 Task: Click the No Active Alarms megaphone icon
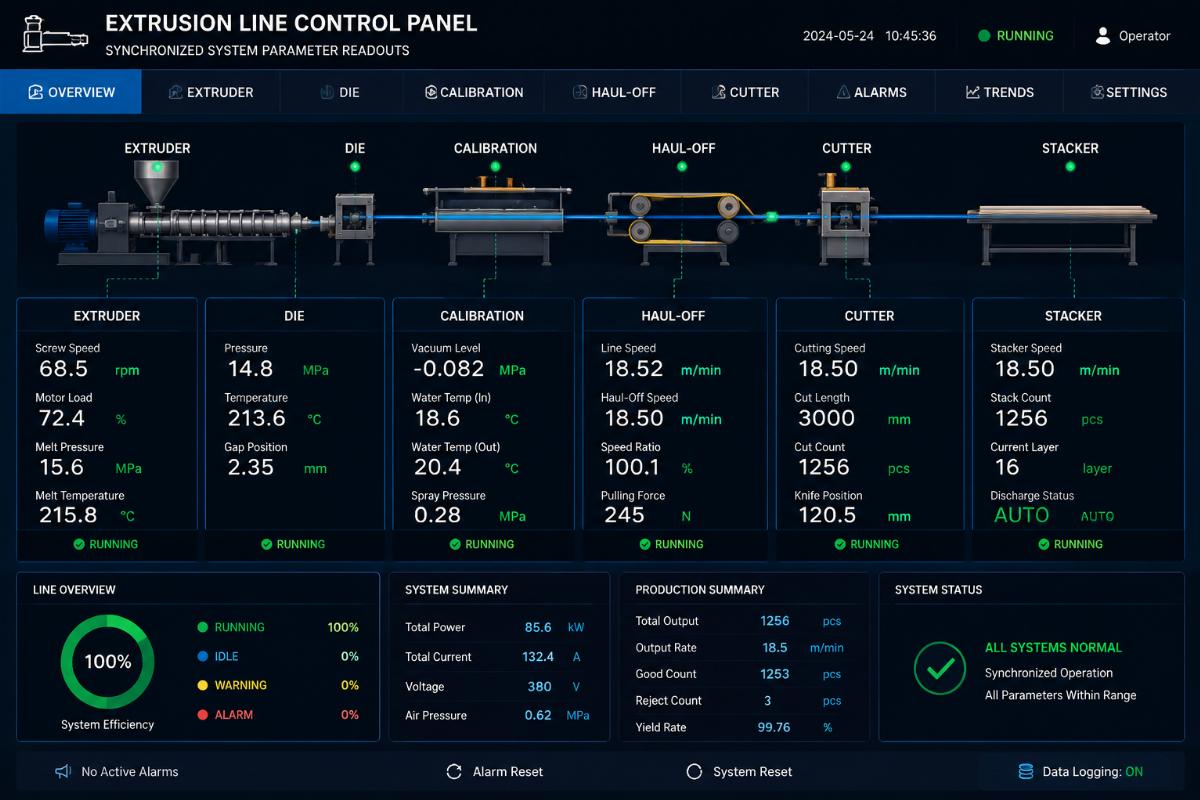(x=63, y=771)
